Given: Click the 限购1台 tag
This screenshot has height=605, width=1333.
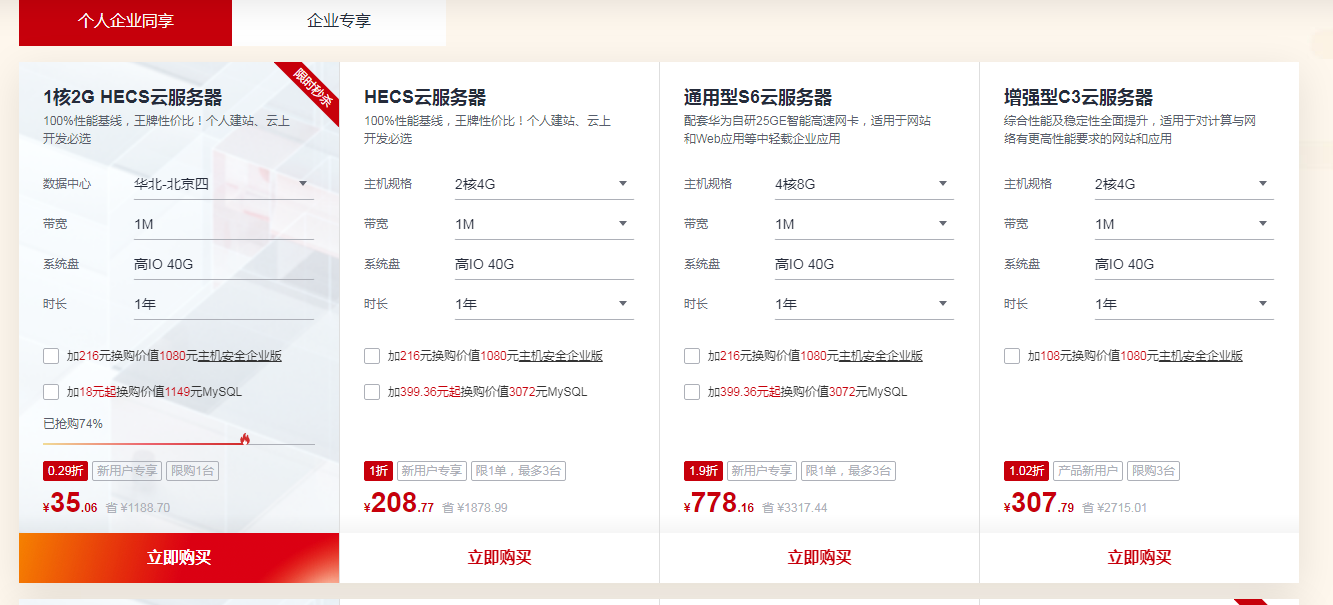Looking at the screenshot, I should coord(193,471).
